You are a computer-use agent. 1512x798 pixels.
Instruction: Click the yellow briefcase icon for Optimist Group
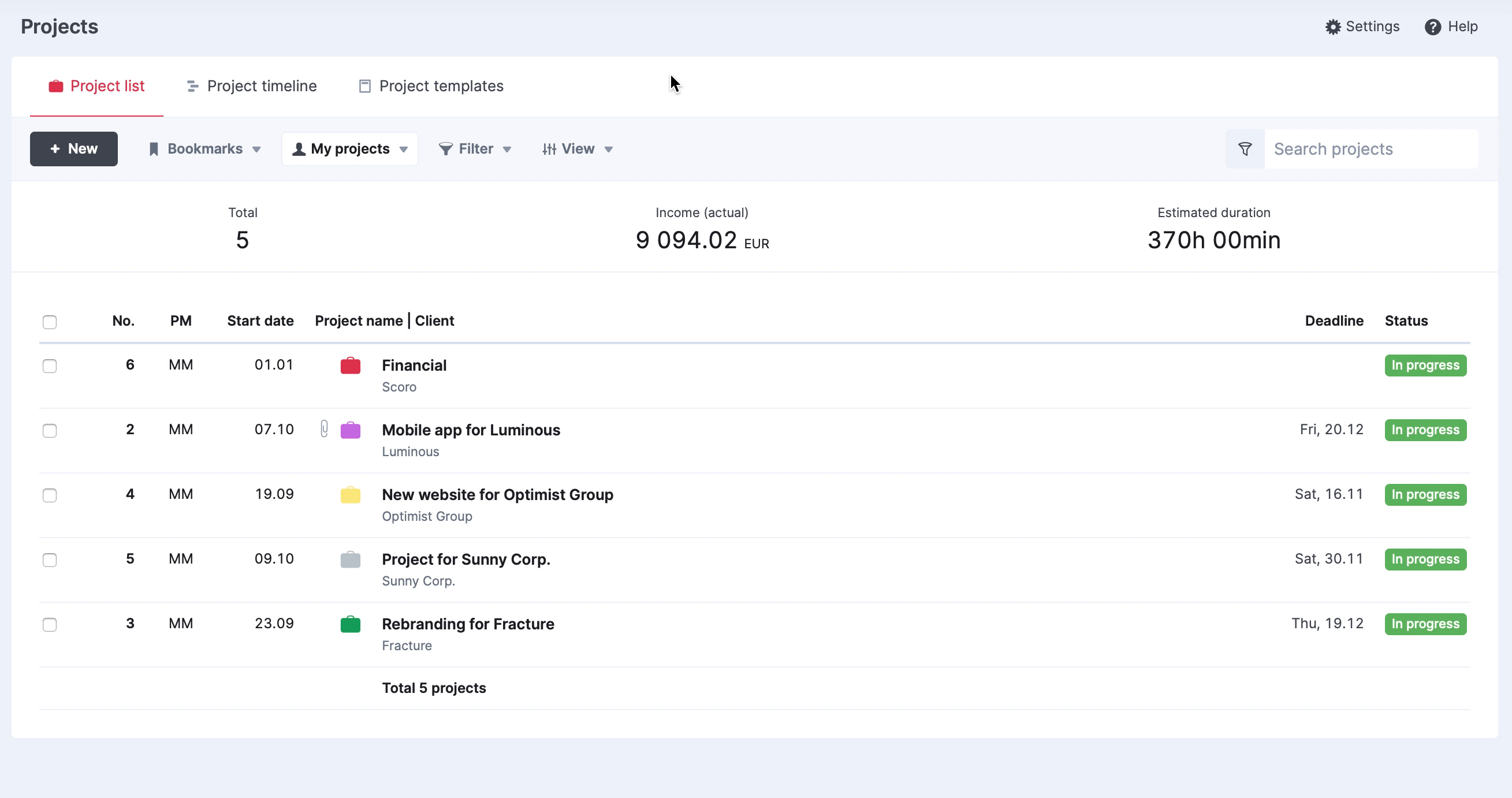(x=351, y=495)
